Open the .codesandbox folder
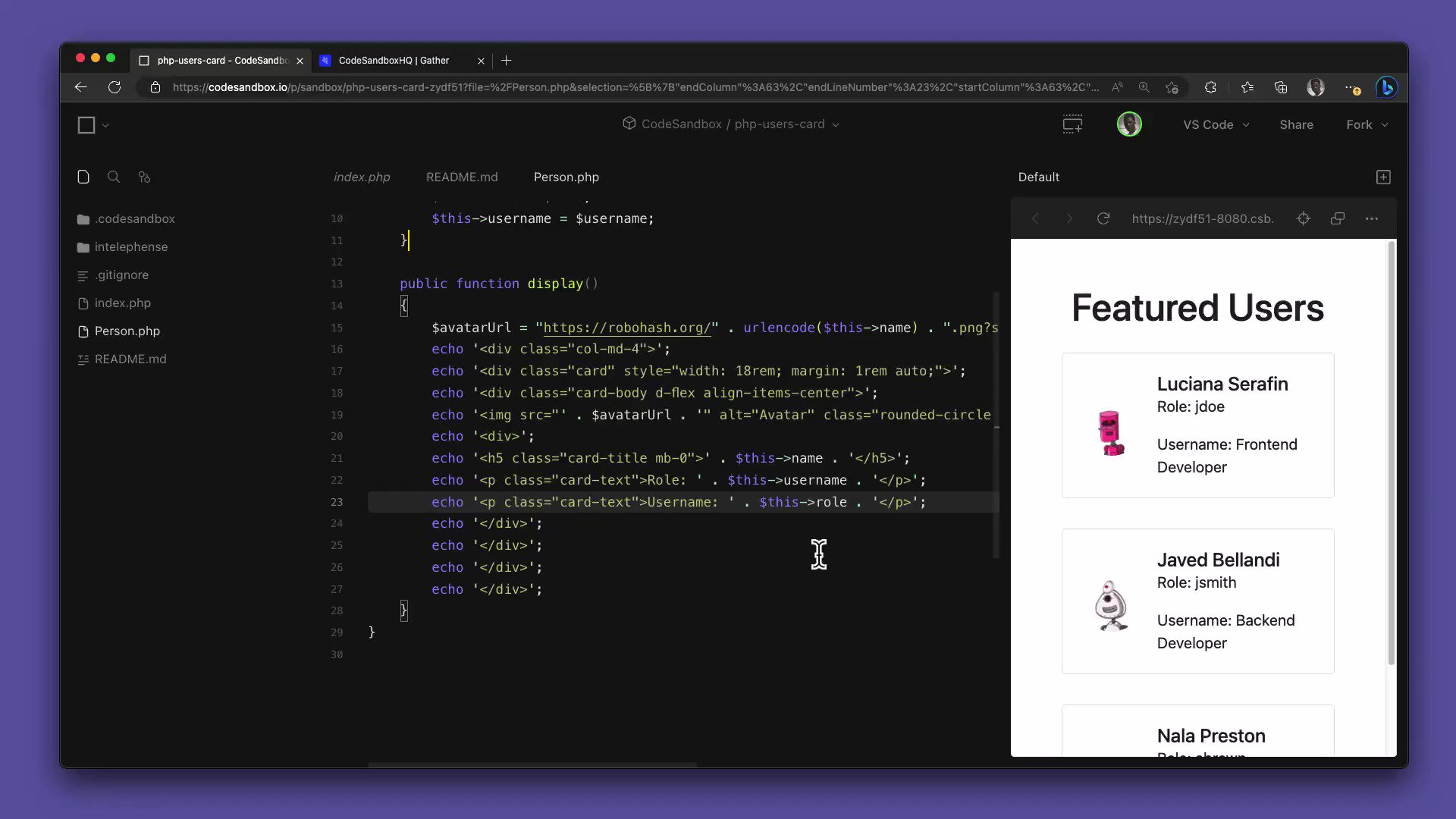Image resolution: width=1456 pixels, height=819 pixels. tap(135, 218)
